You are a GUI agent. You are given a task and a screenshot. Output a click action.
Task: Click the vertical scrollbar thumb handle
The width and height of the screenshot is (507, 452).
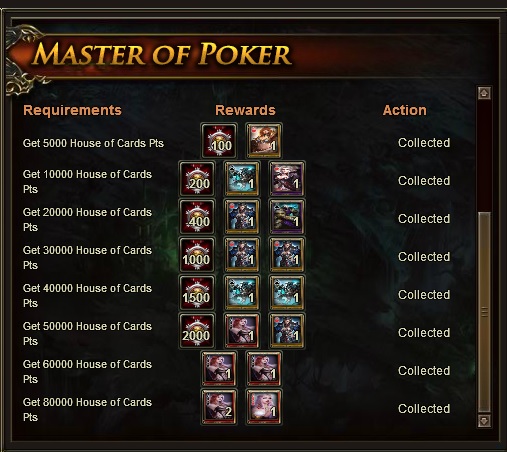pyautogui.click(x=484, y=312)
